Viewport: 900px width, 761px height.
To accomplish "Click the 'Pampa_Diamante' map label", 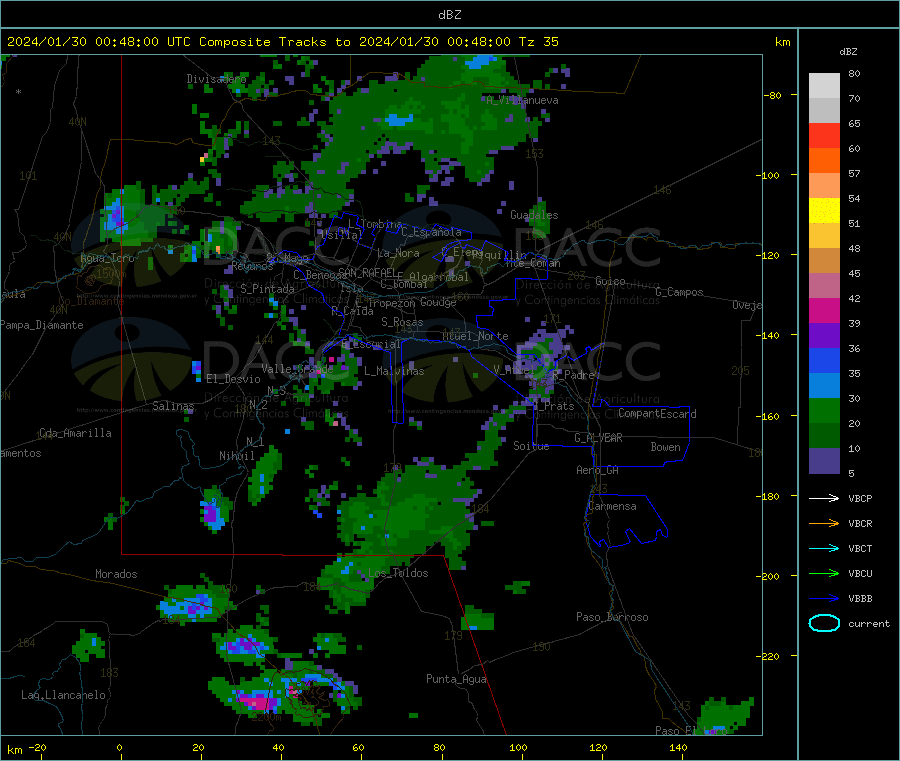I will tap(42, 325).
